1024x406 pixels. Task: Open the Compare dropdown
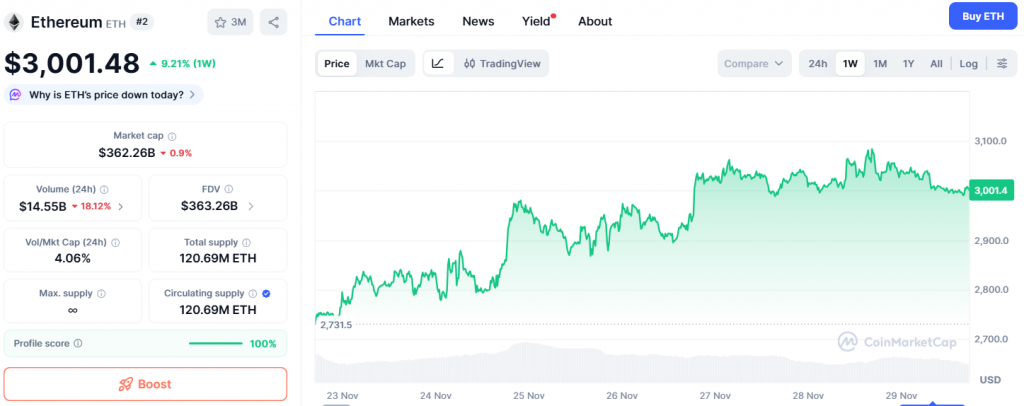click(754, 63)
